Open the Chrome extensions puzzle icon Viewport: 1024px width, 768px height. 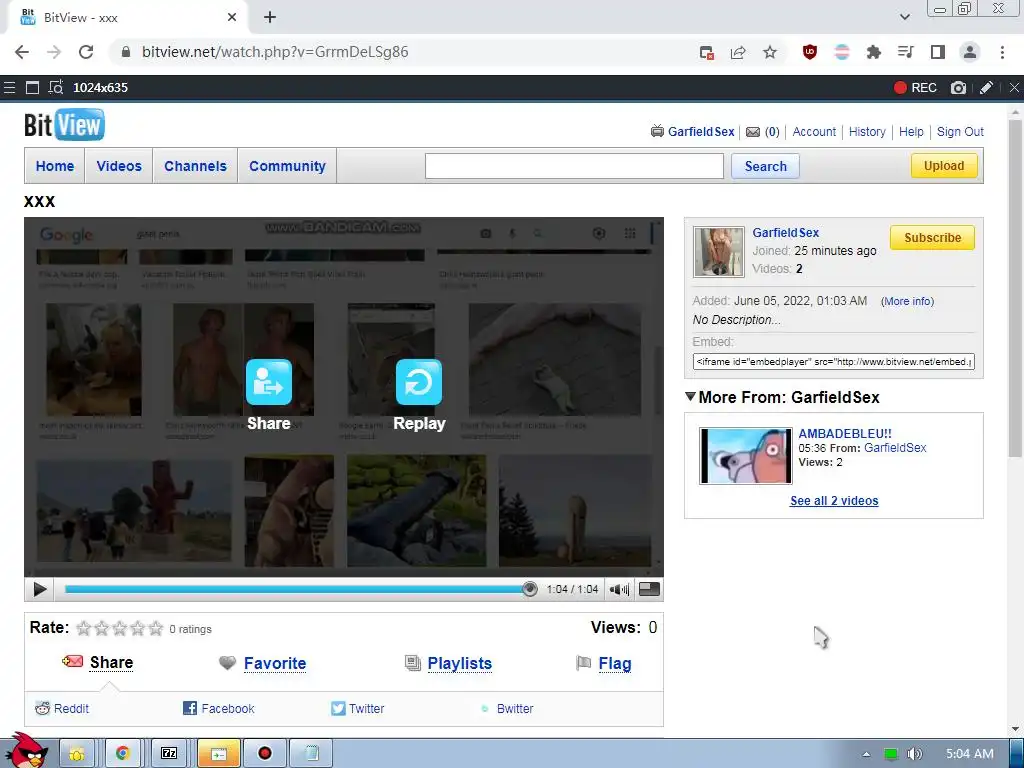tap(874, 52)
